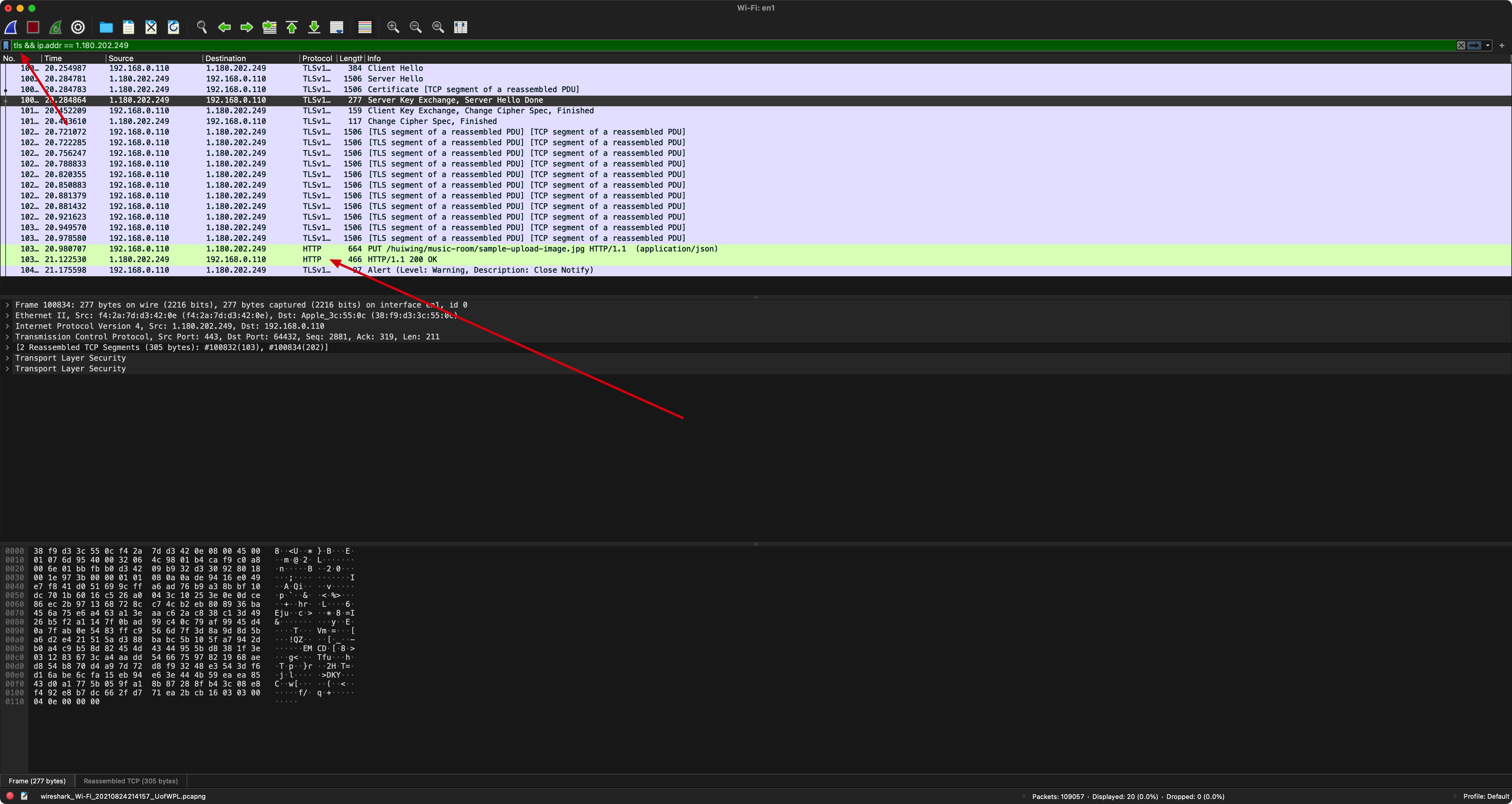Restart the current capture
Viewport: 1512px width, 804px height.
[55, 27]
